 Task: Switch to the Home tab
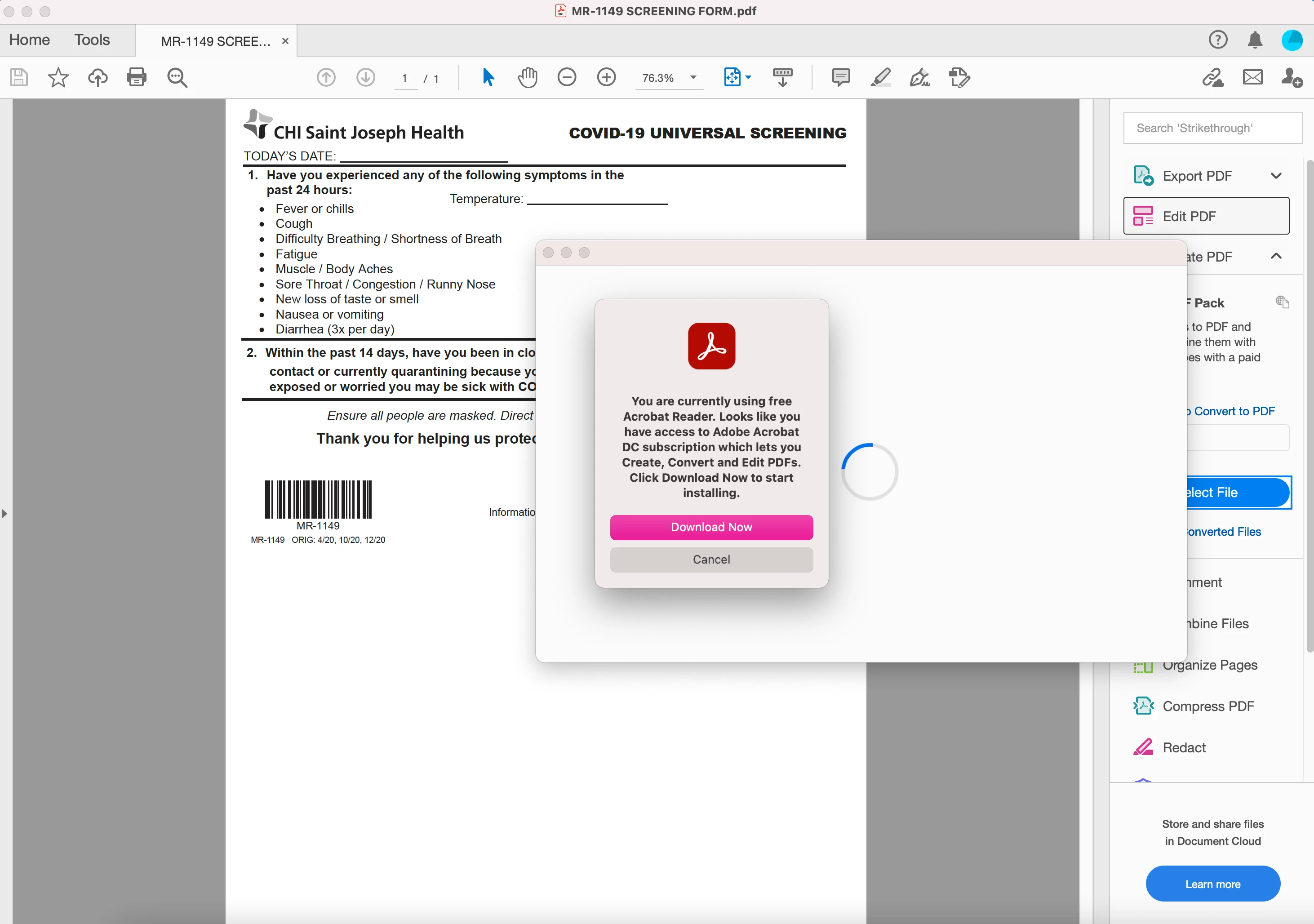click(x=29, y=40)
